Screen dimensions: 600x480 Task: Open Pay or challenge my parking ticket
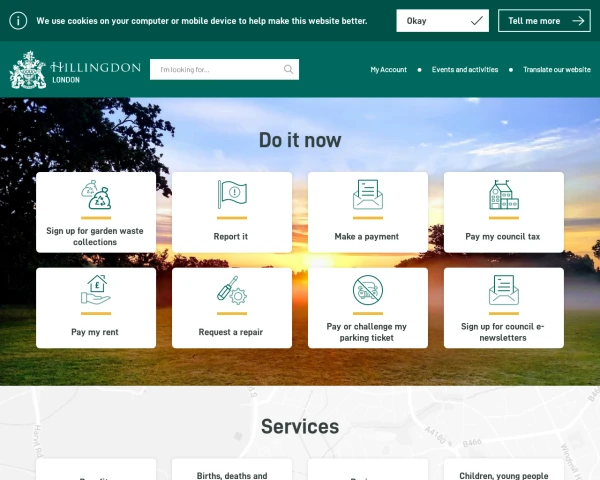tap(368, 308)
